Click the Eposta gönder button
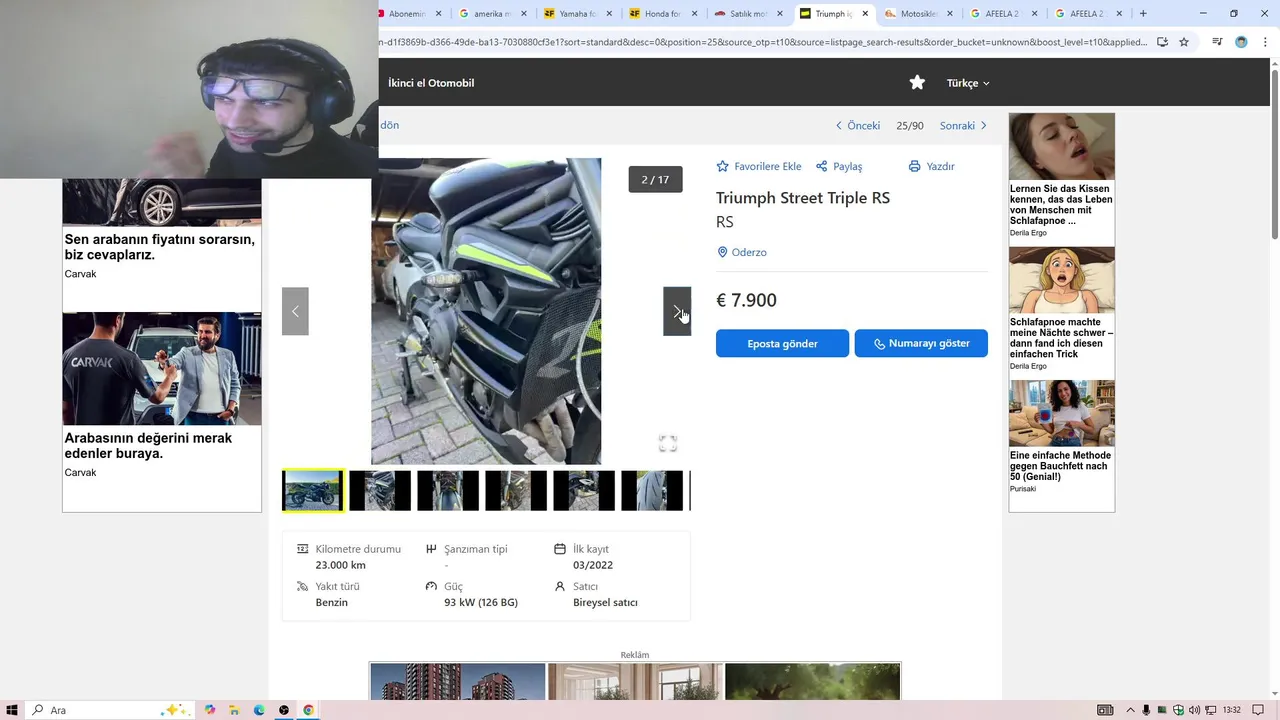 pos(782,343)
